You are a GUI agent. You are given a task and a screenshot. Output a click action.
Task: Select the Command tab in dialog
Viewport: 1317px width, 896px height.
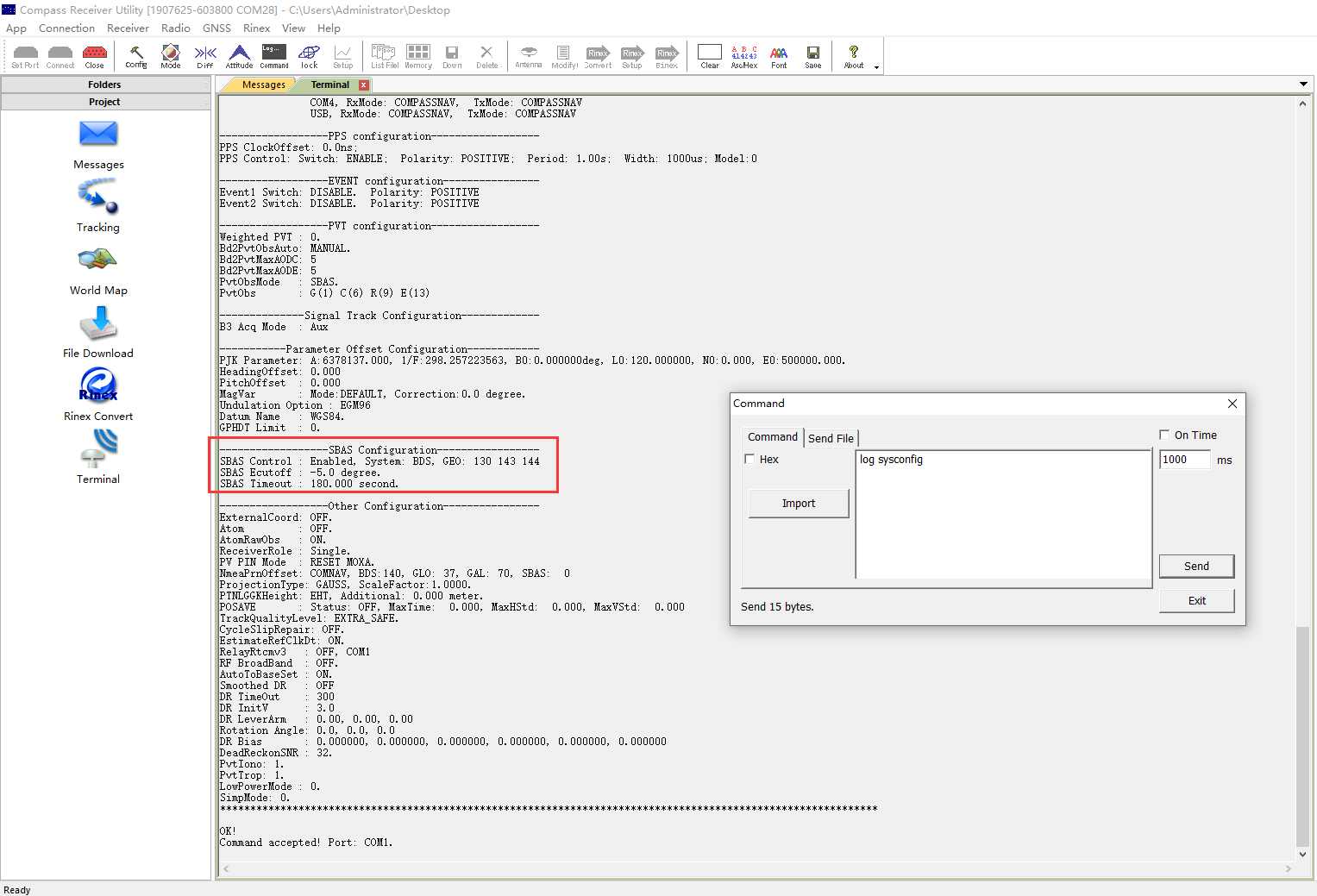773,437
